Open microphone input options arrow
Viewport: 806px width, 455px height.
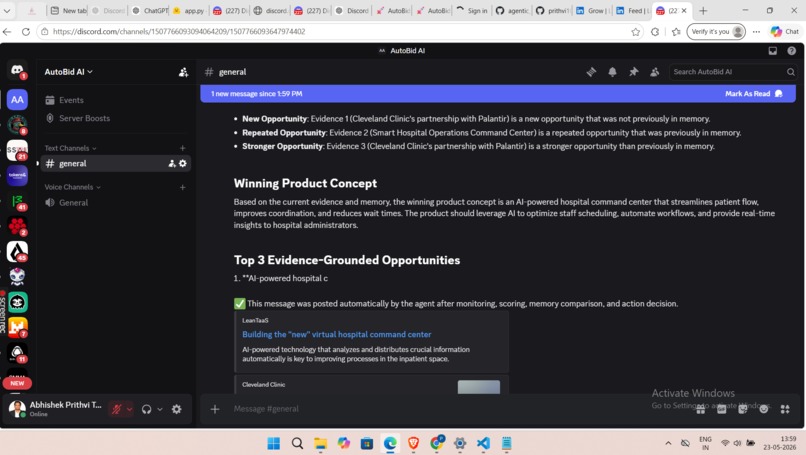pyautogui.click(x=129, y=409)
